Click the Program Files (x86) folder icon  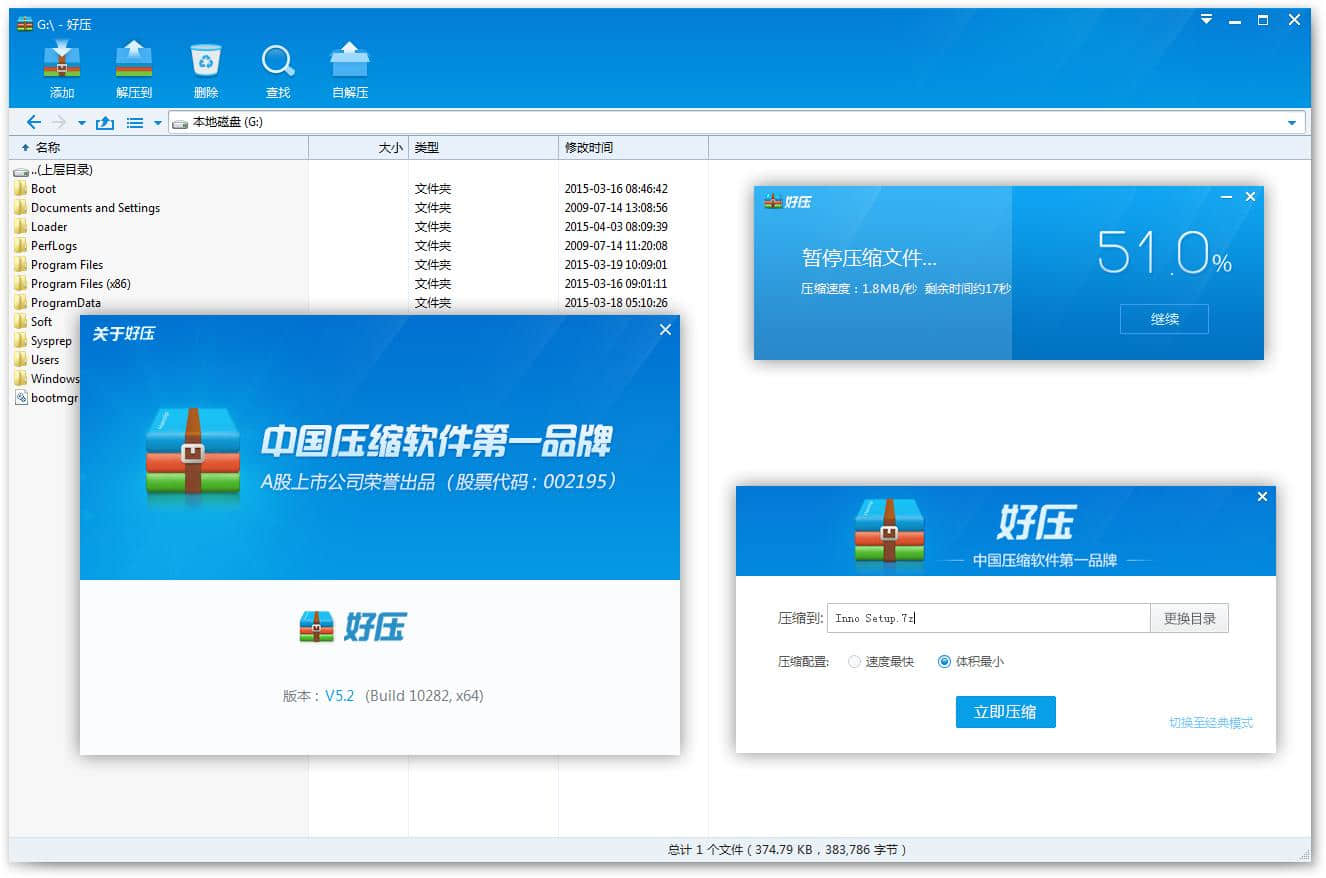click(x=20, y=283)
